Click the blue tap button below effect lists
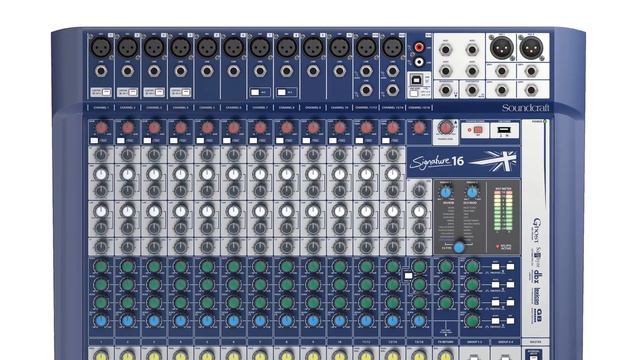The width and height of the screenshot is (640, 360). point(459,247)
